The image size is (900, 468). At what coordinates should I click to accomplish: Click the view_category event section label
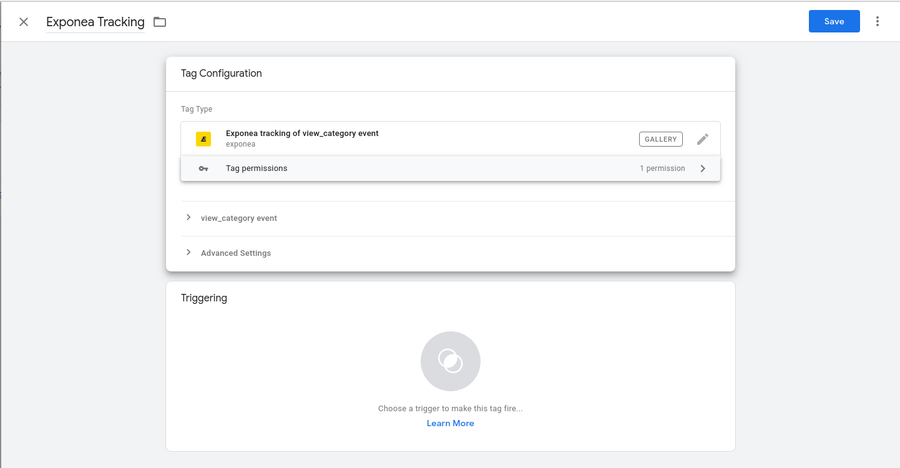click(239, 218)
